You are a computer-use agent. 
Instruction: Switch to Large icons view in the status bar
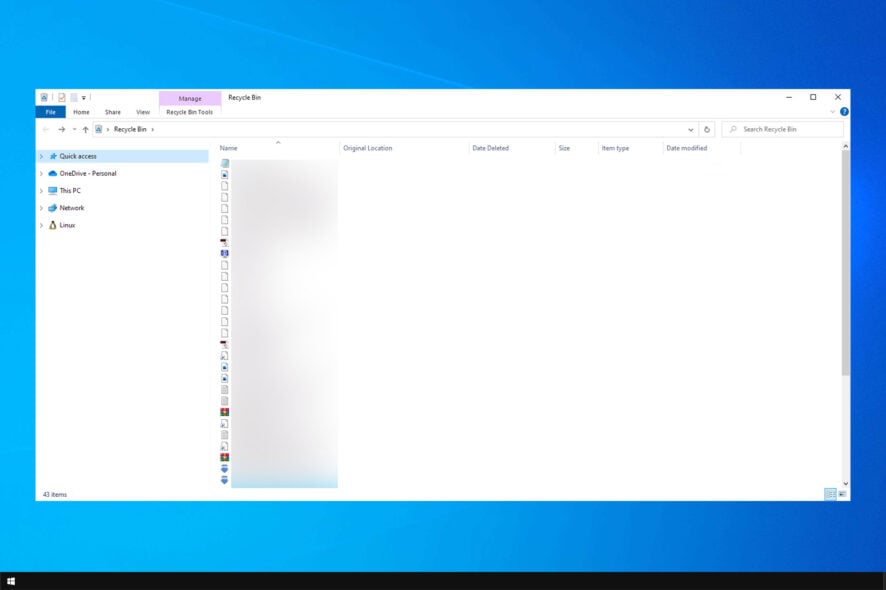pos(842,493)
